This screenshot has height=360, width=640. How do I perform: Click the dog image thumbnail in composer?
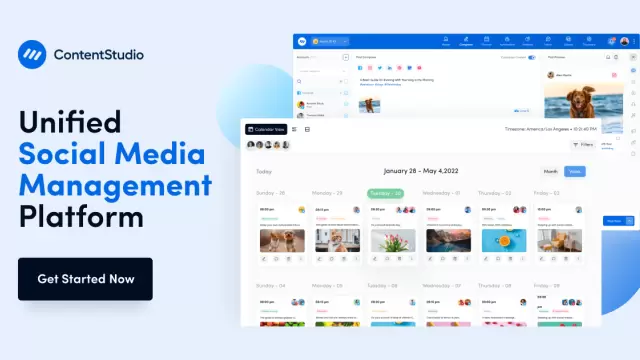369,105
